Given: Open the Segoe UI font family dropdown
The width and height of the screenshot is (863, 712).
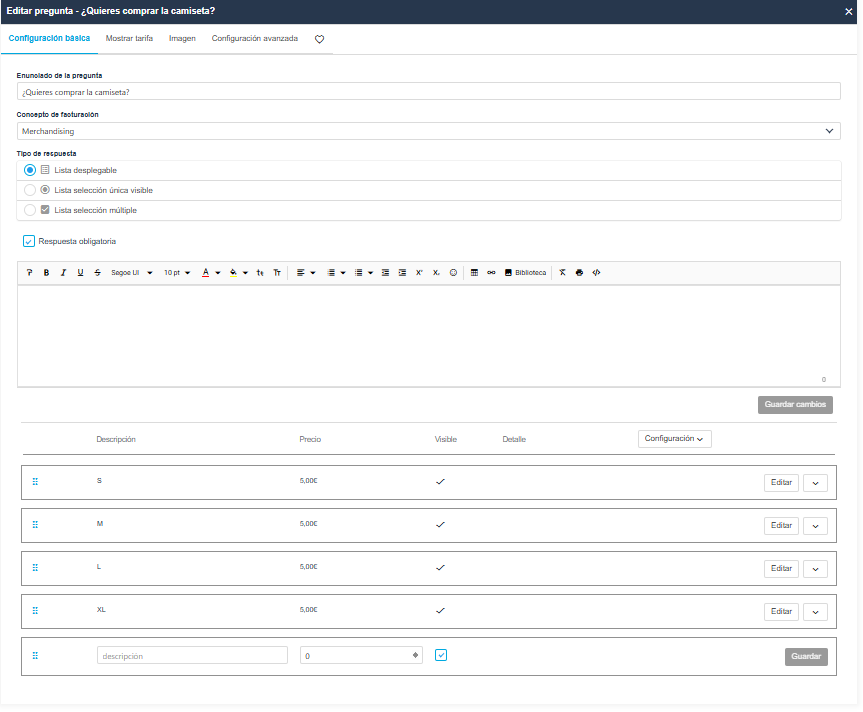Looking at the screenshot, I should [132, 273].
